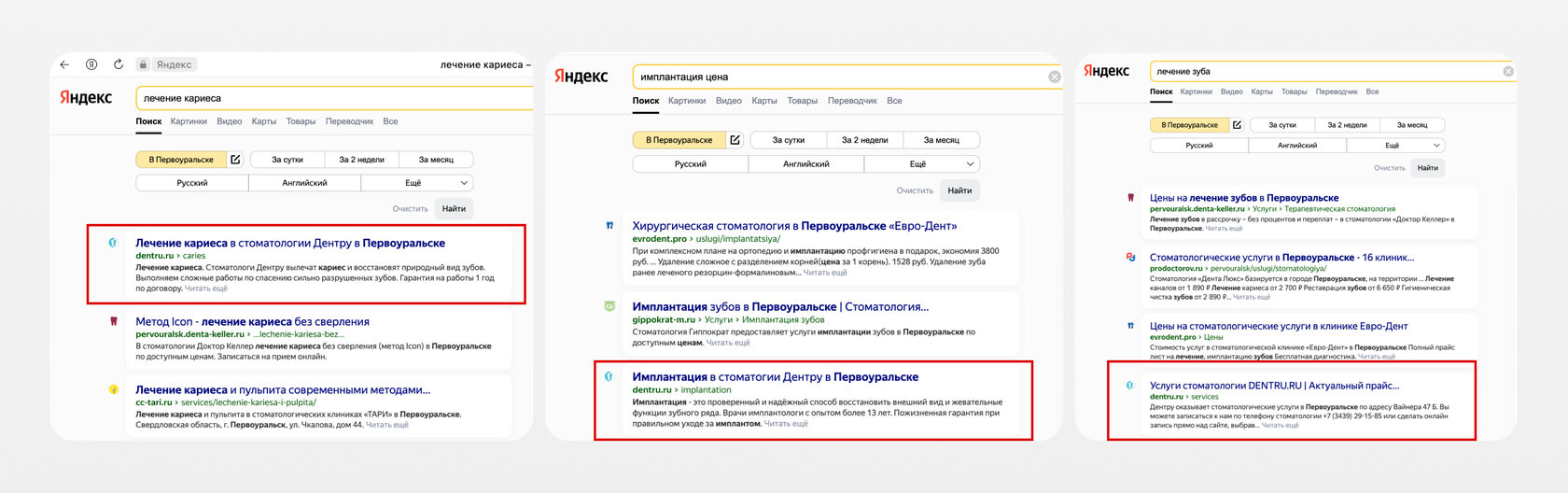Toggle В Первоуральске filter in лечение кариеса window
This screenshot has width=1568, height=493.
pos(181,160)
